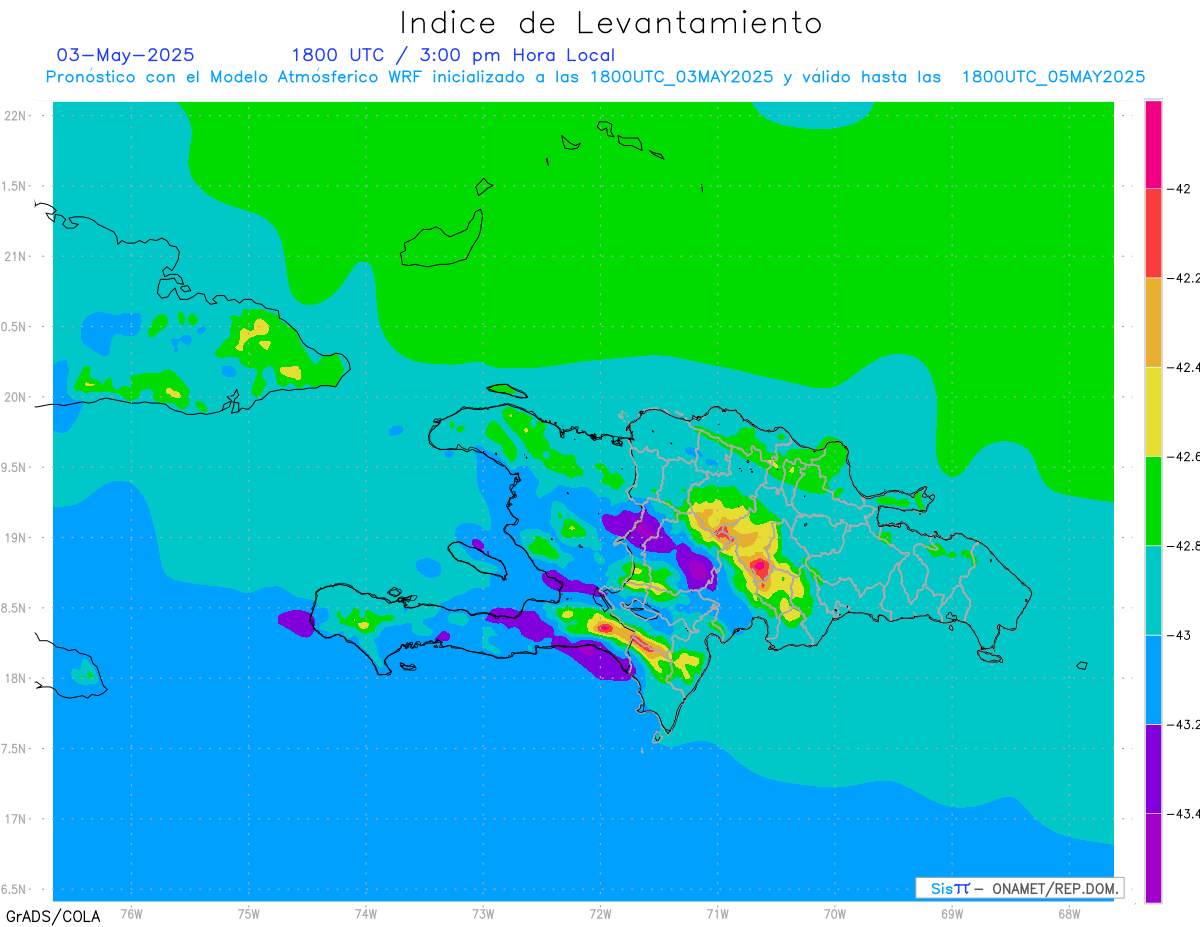This screenshot has width=1200, height=927.
Task: Click the legend value "-43.4"
Action: [1182, 813]
